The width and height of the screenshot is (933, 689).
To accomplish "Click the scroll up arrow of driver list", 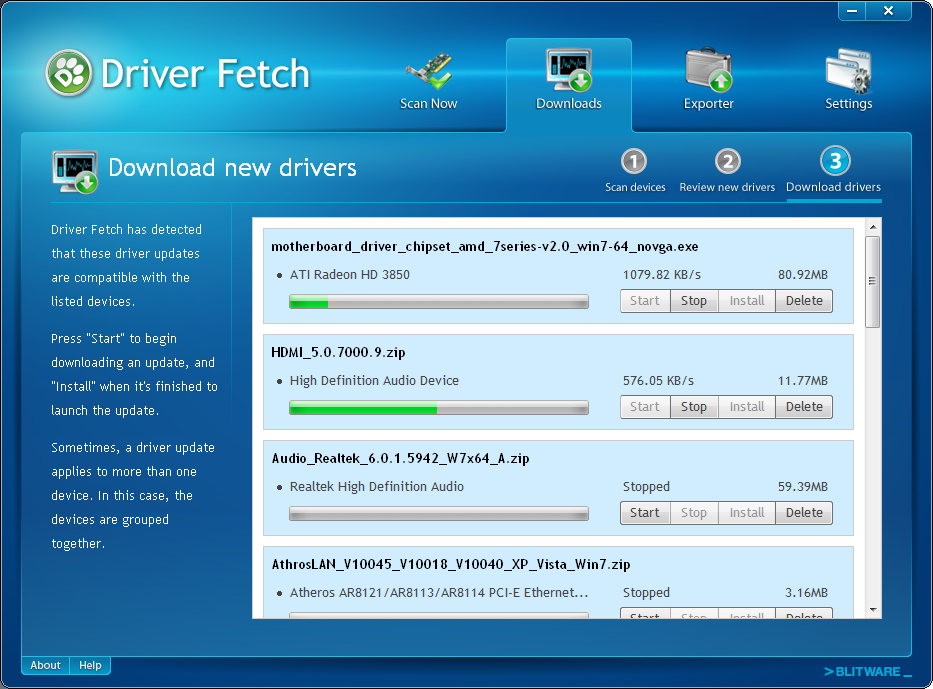I will 873,227.
